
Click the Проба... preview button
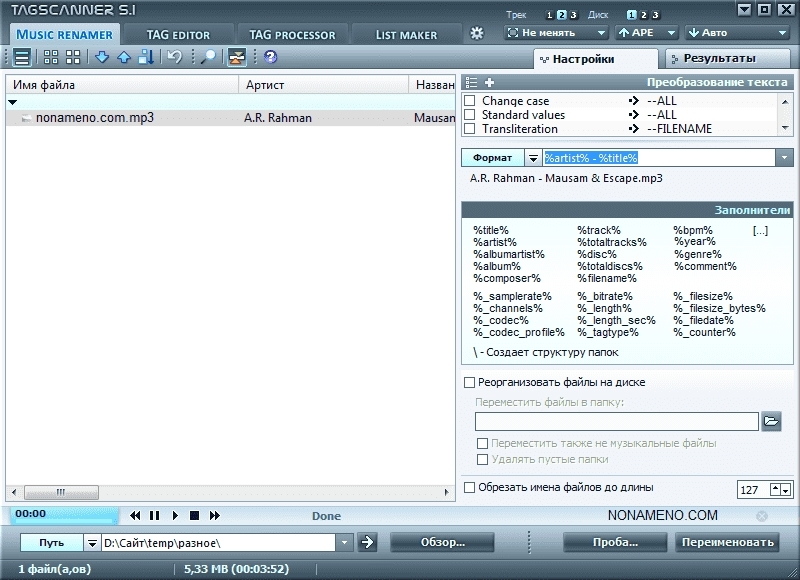pyautogui.click(x=615, y=542)
